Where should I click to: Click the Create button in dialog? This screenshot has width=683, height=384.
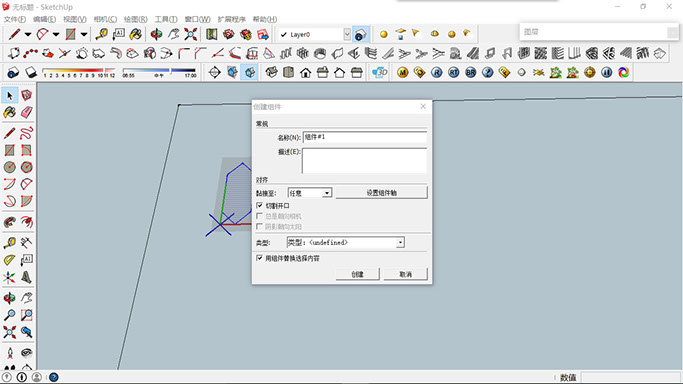(x=358, y=274)
